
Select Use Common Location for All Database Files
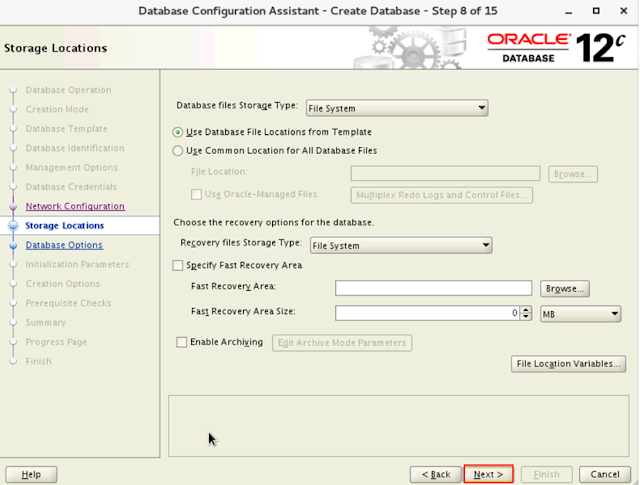click(178, 151)
